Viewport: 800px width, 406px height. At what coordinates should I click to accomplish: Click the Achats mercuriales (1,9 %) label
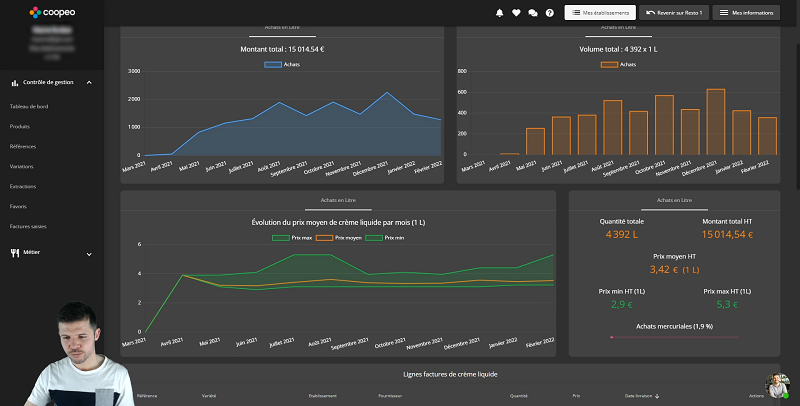[674, 326]
